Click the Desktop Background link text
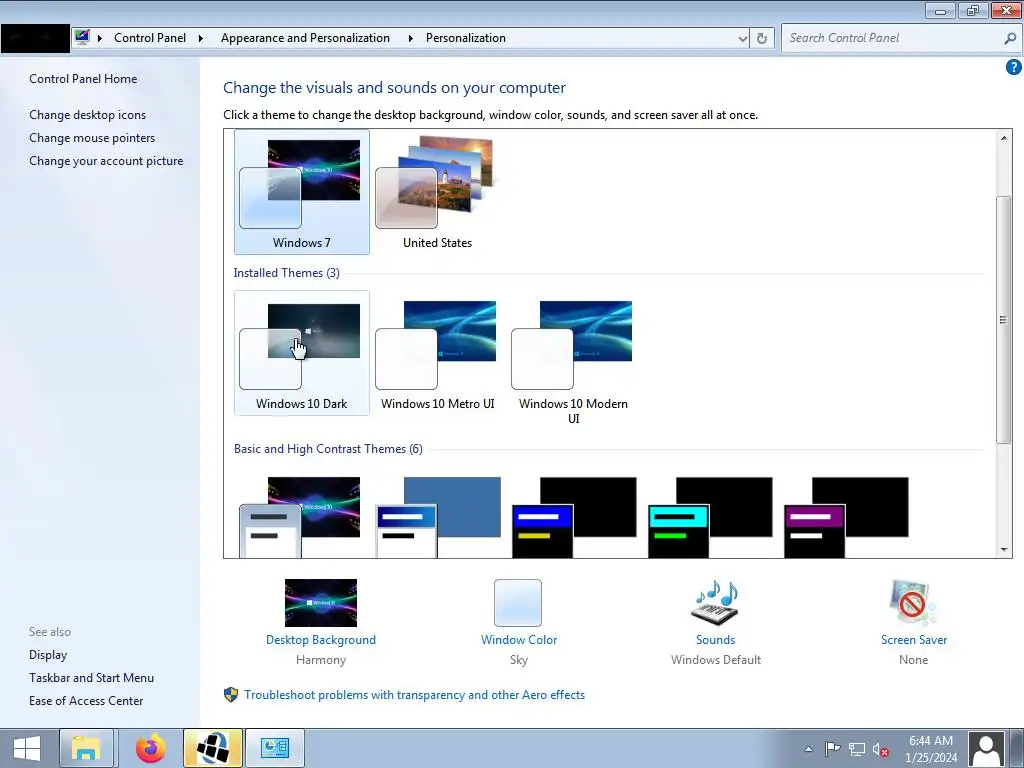The width and height of the screenshot is (1024, 768). (321, 640)
